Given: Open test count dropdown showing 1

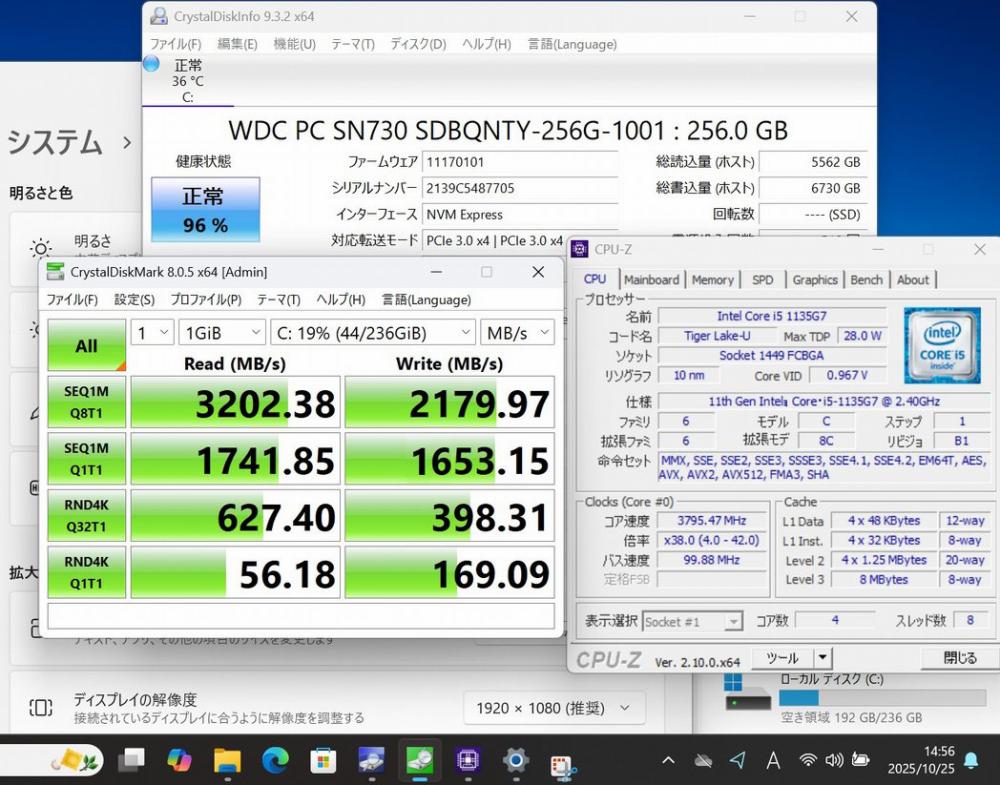Looking at the screenshot, I should (152, 333).
